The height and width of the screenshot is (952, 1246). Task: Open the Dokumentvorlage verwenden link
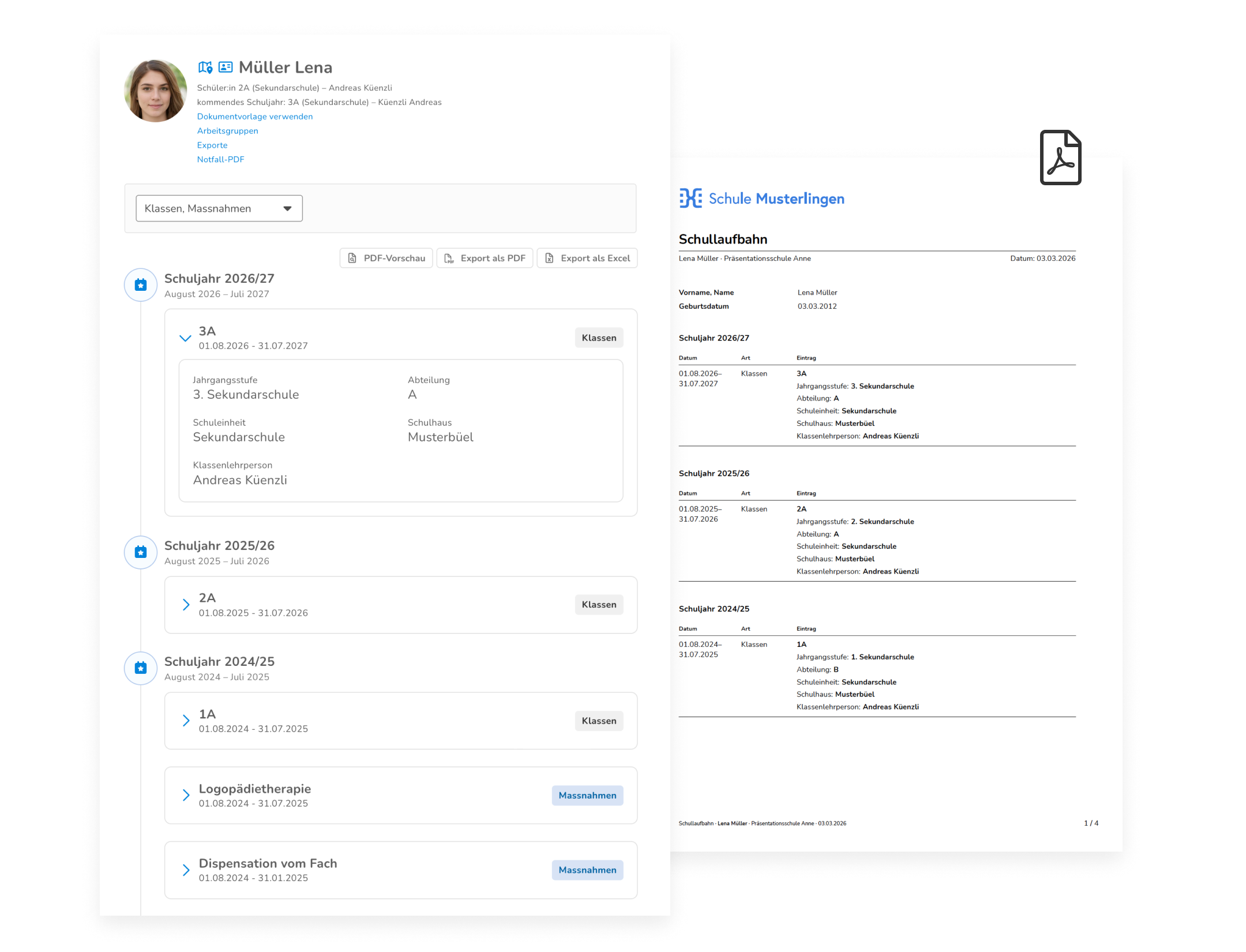(x=254, y=117)
